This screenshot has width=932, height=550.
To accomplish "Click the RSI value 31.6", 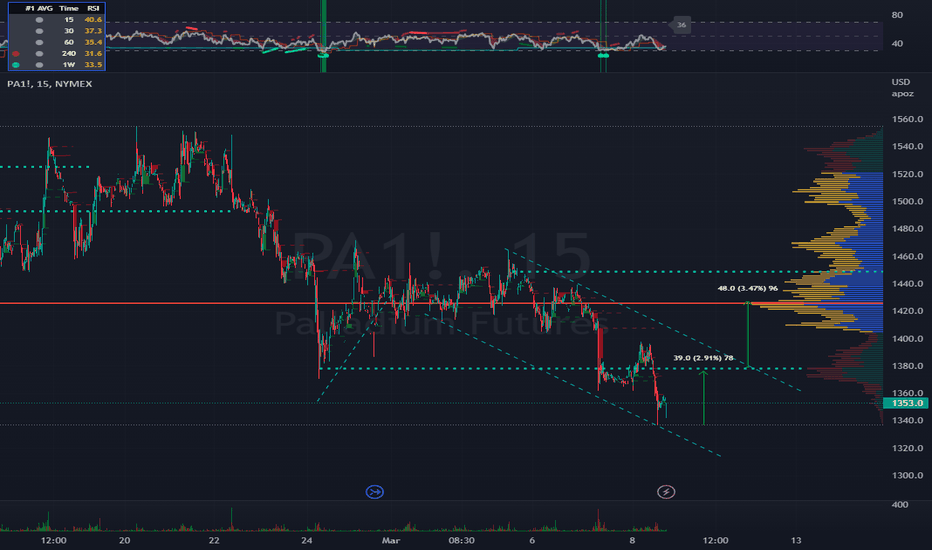I will tap(93, 54).
